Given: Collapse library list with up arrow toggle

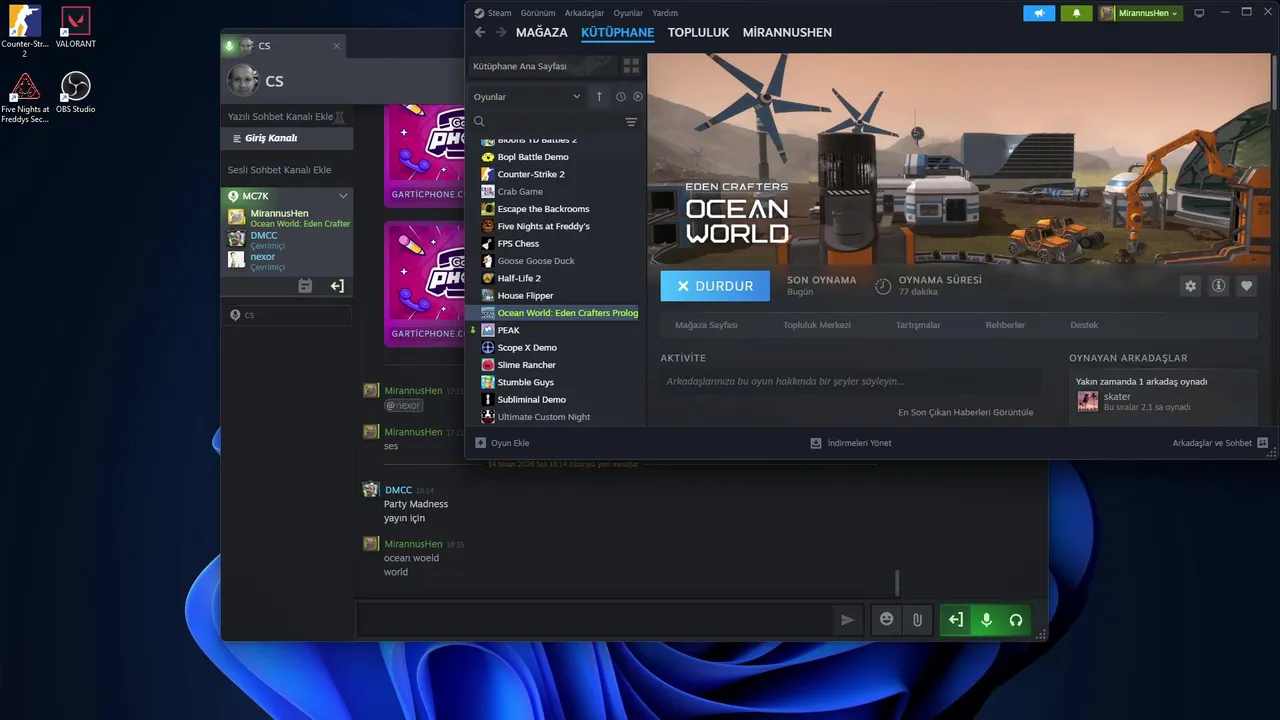Looking at the screenshot, I should coord(599,97).
